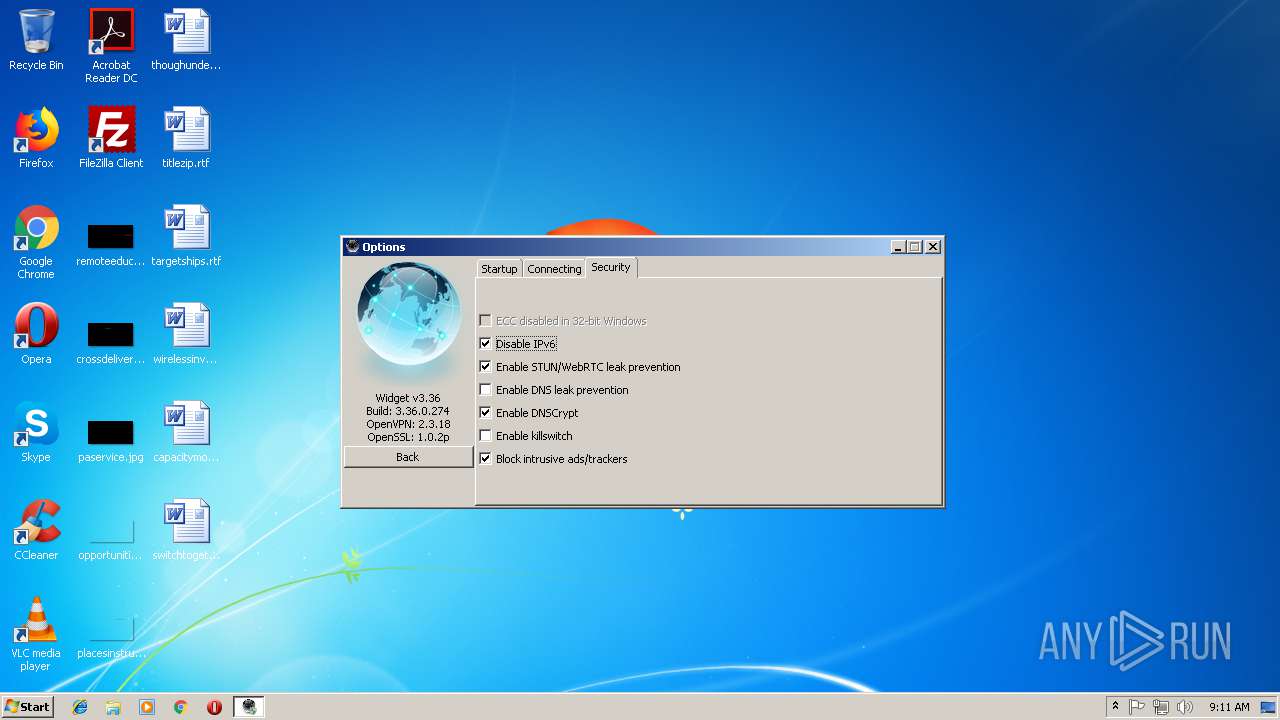Open the Skype desktop shortcut

pos(36,432)
